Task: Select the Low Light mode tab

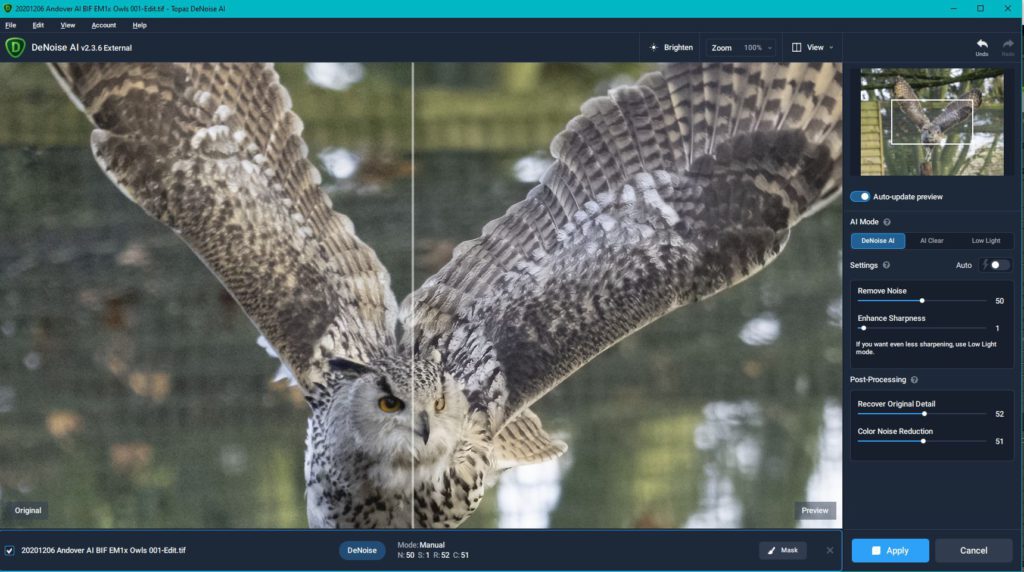Action: [x=985, y=241]
